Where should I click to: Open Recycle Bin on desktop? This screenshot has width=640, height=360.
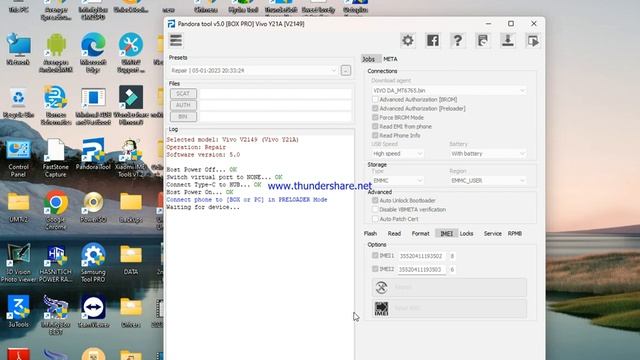[x=18, y=103]
